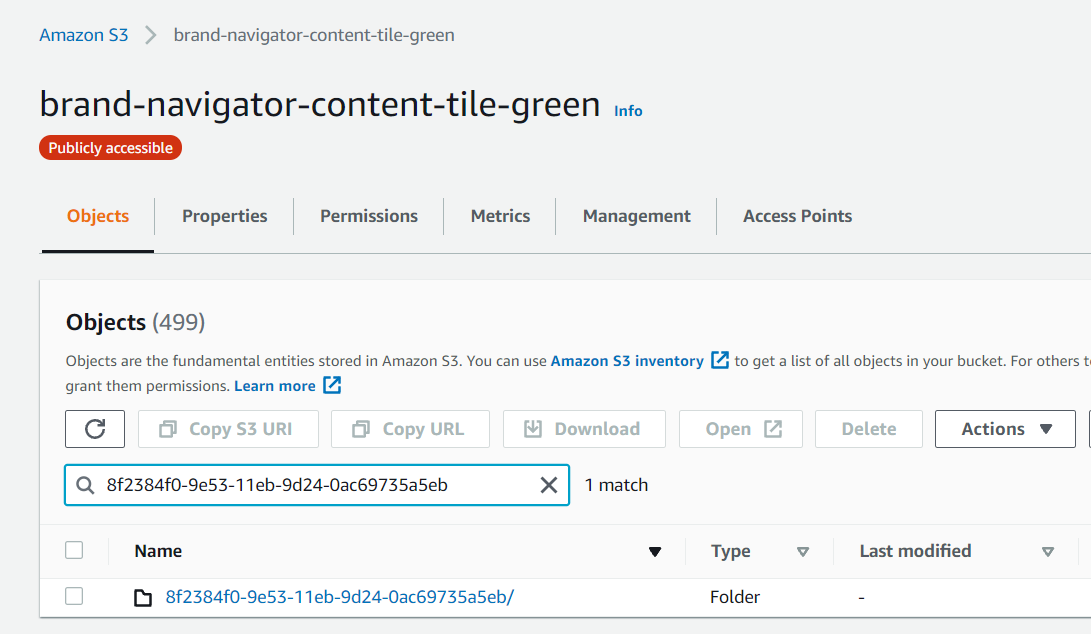Click the Copy URL button
Image resolution: width=1091 pixels, height=634 pixels.
411,429
